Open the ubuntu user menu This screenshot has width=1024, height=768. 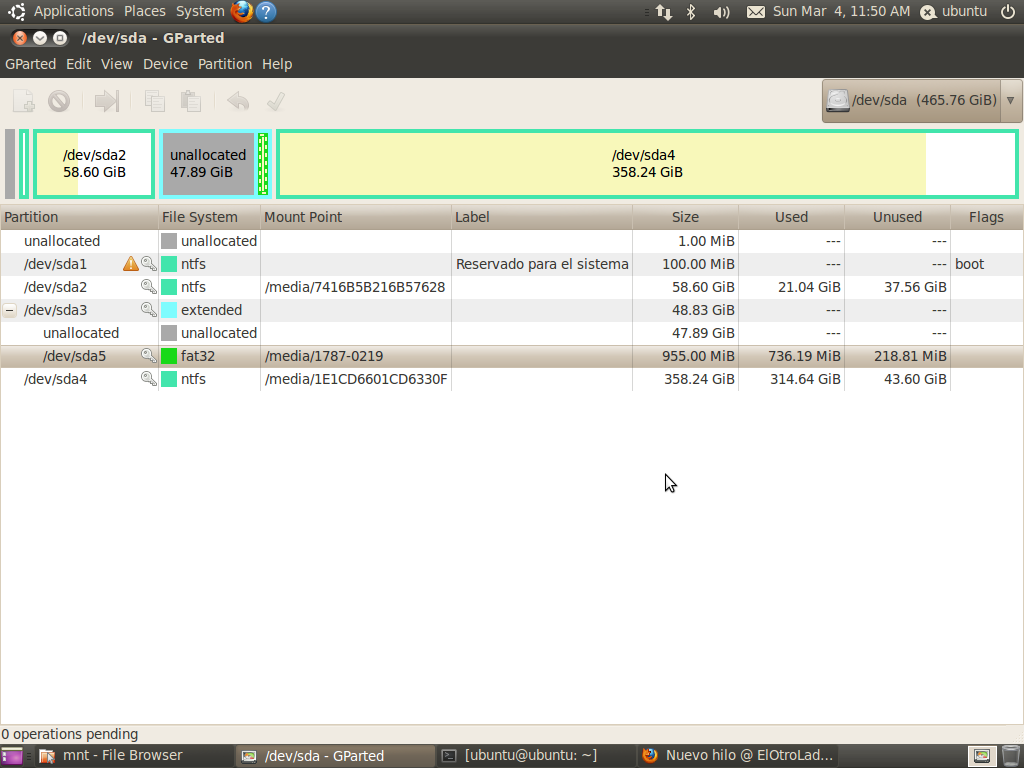[954, 12]
